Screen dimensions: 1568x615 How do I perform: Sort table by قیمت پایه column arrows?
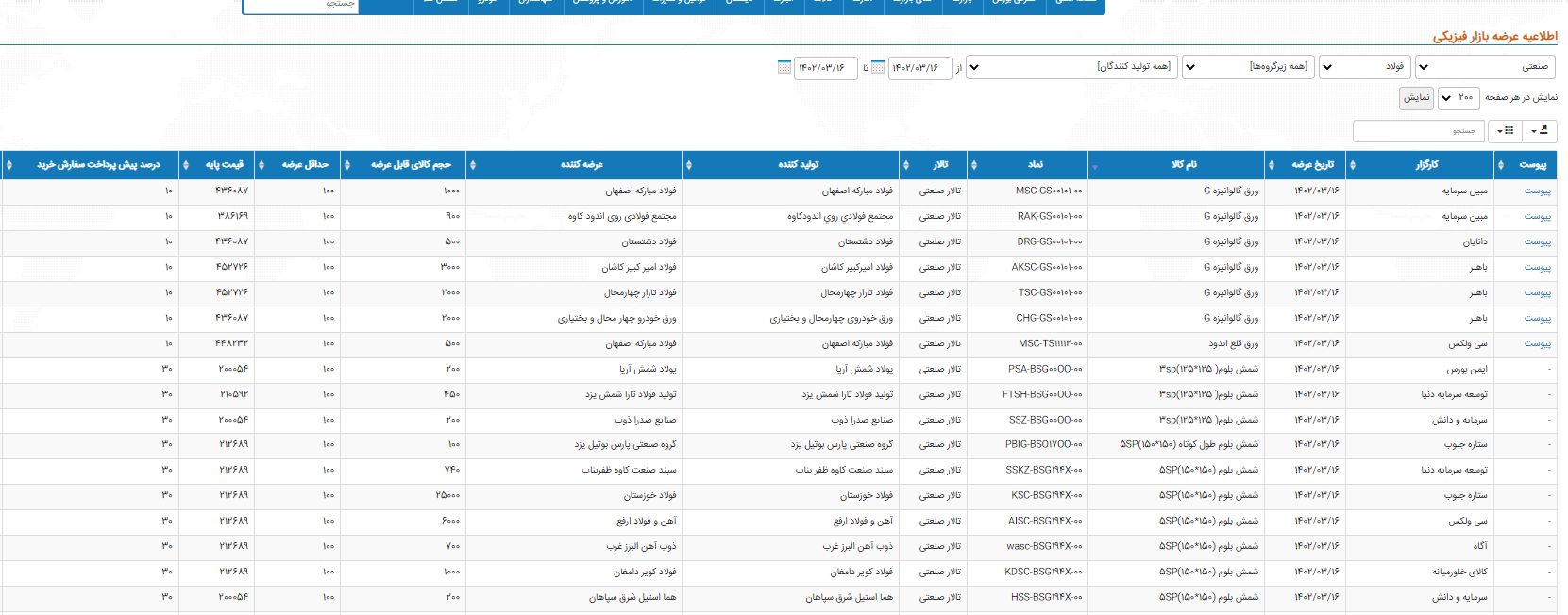tap(185, 165)
